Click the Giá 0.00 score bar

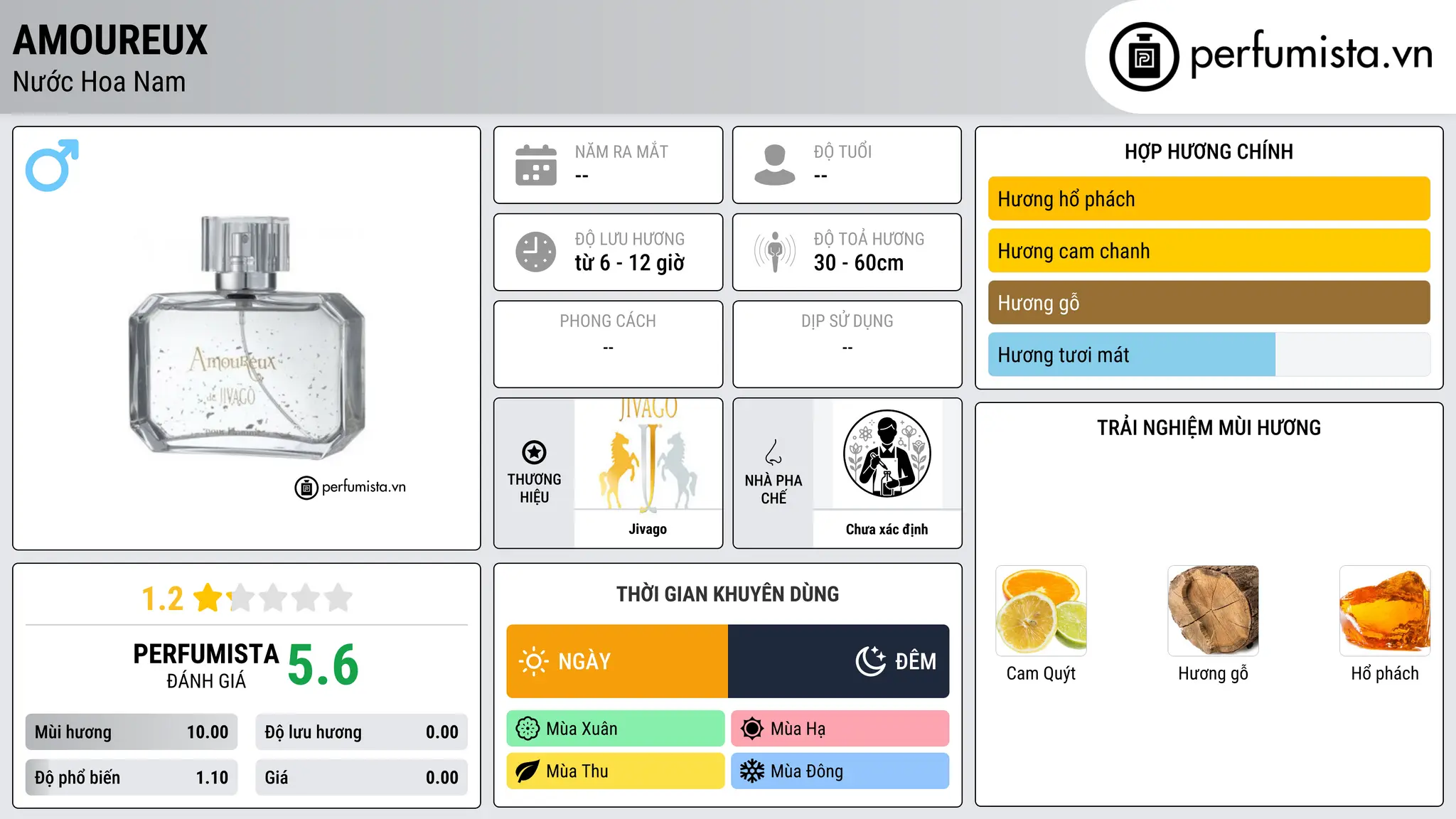[x=361, y=778]
